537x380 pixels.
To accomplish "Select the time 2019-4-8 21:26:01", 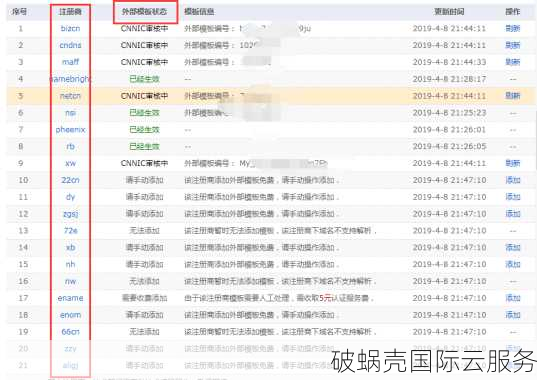I will (449, 129).
